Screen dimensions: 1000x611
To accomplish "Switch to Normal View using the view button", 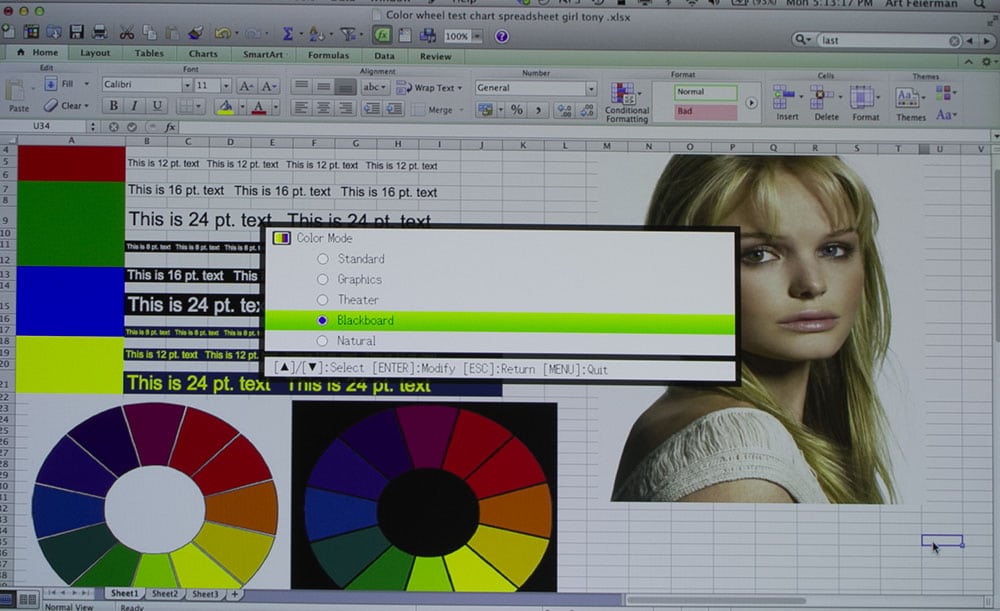I will click(x=7, y=598).
